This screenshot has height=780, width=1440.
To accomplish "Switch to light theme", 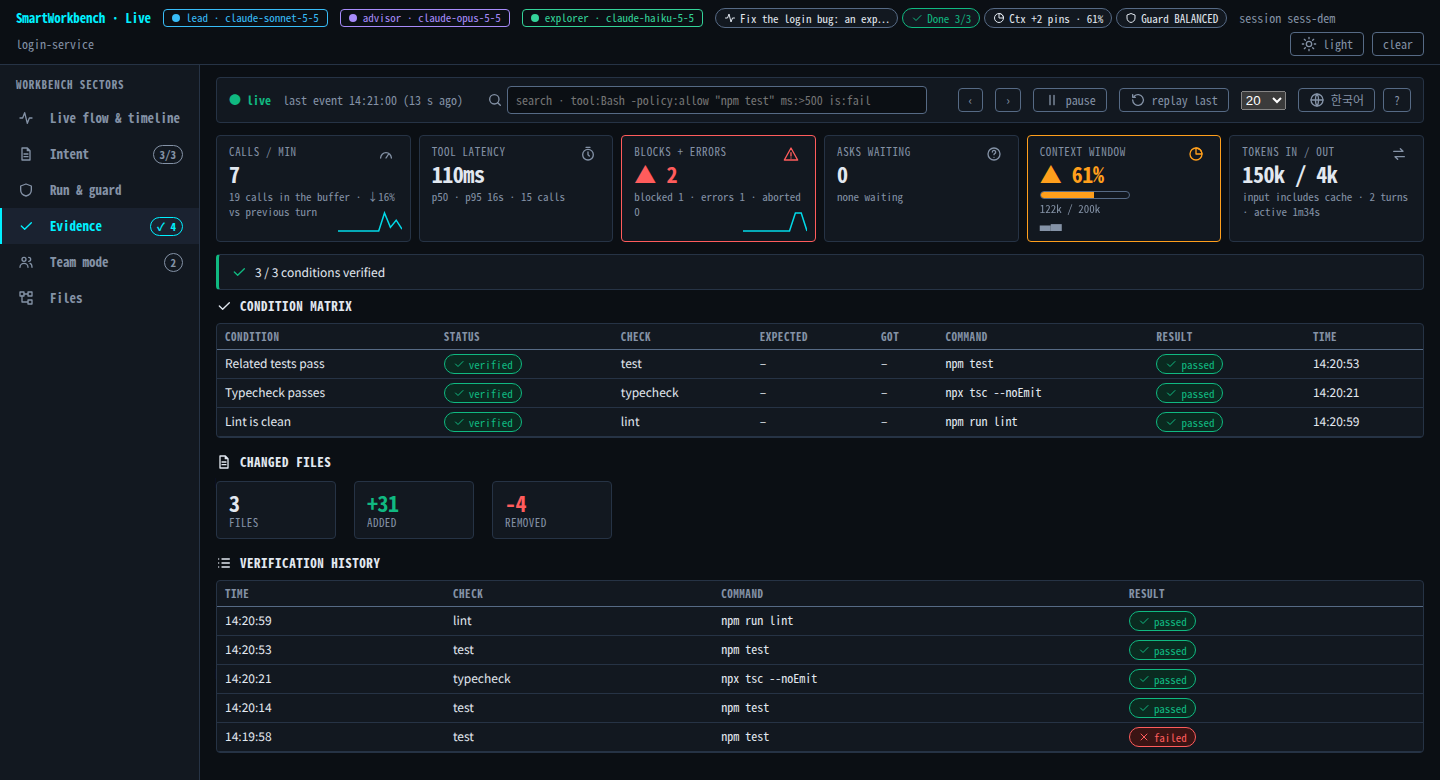I will [x=1327, y=44].
